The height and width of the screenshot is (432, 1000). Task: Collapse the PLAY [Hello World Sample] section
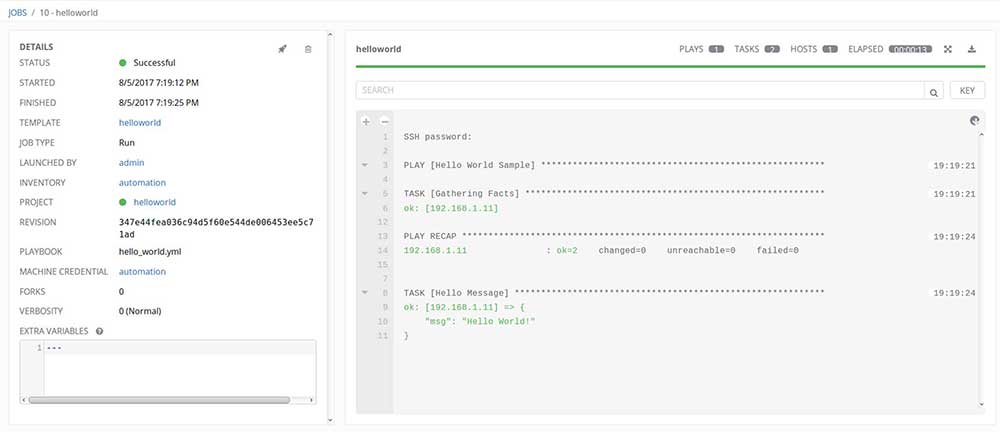(x=366, y=164)
